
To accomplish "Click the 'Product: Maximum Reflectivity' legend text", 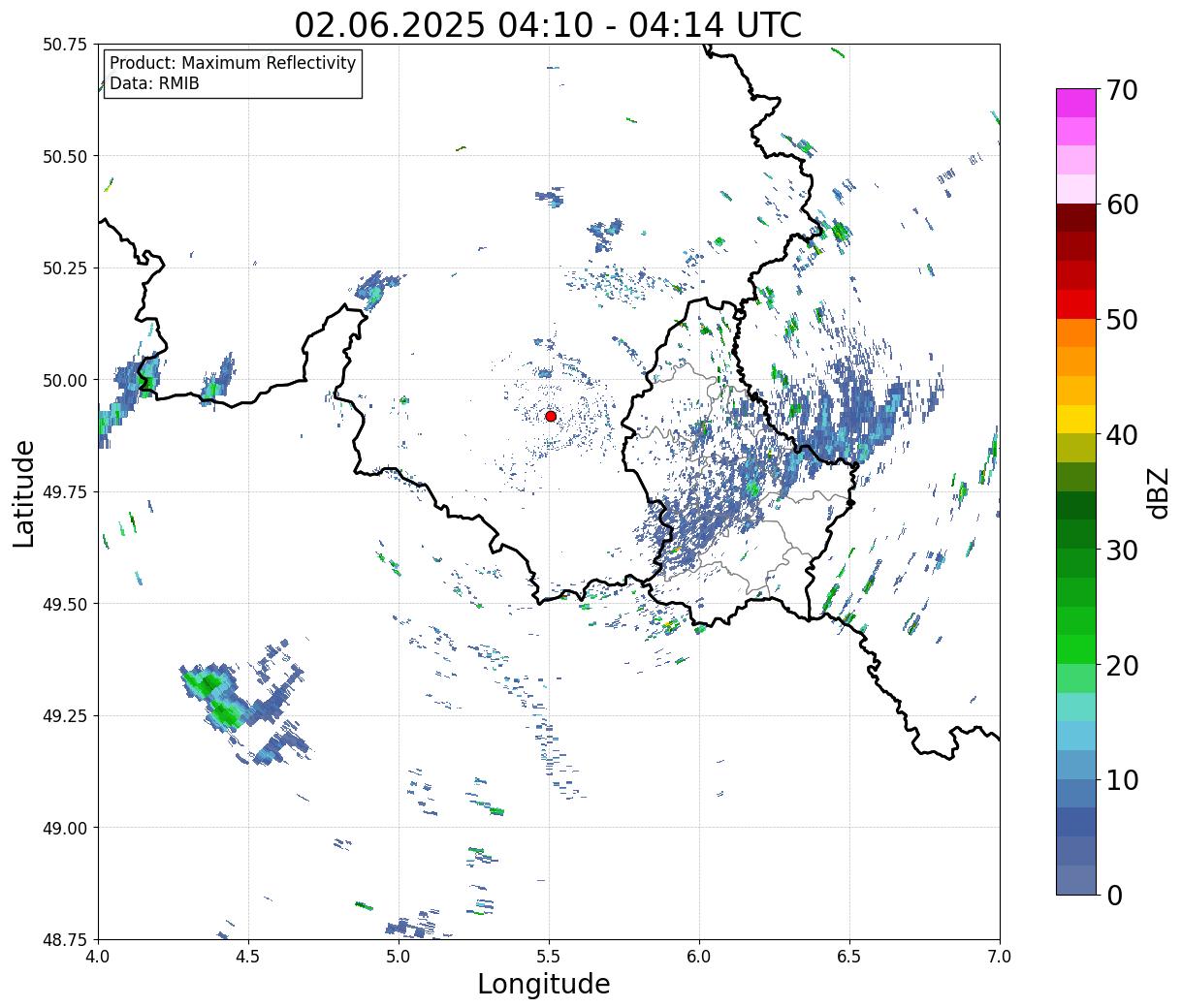I will (x=233, y=63).
